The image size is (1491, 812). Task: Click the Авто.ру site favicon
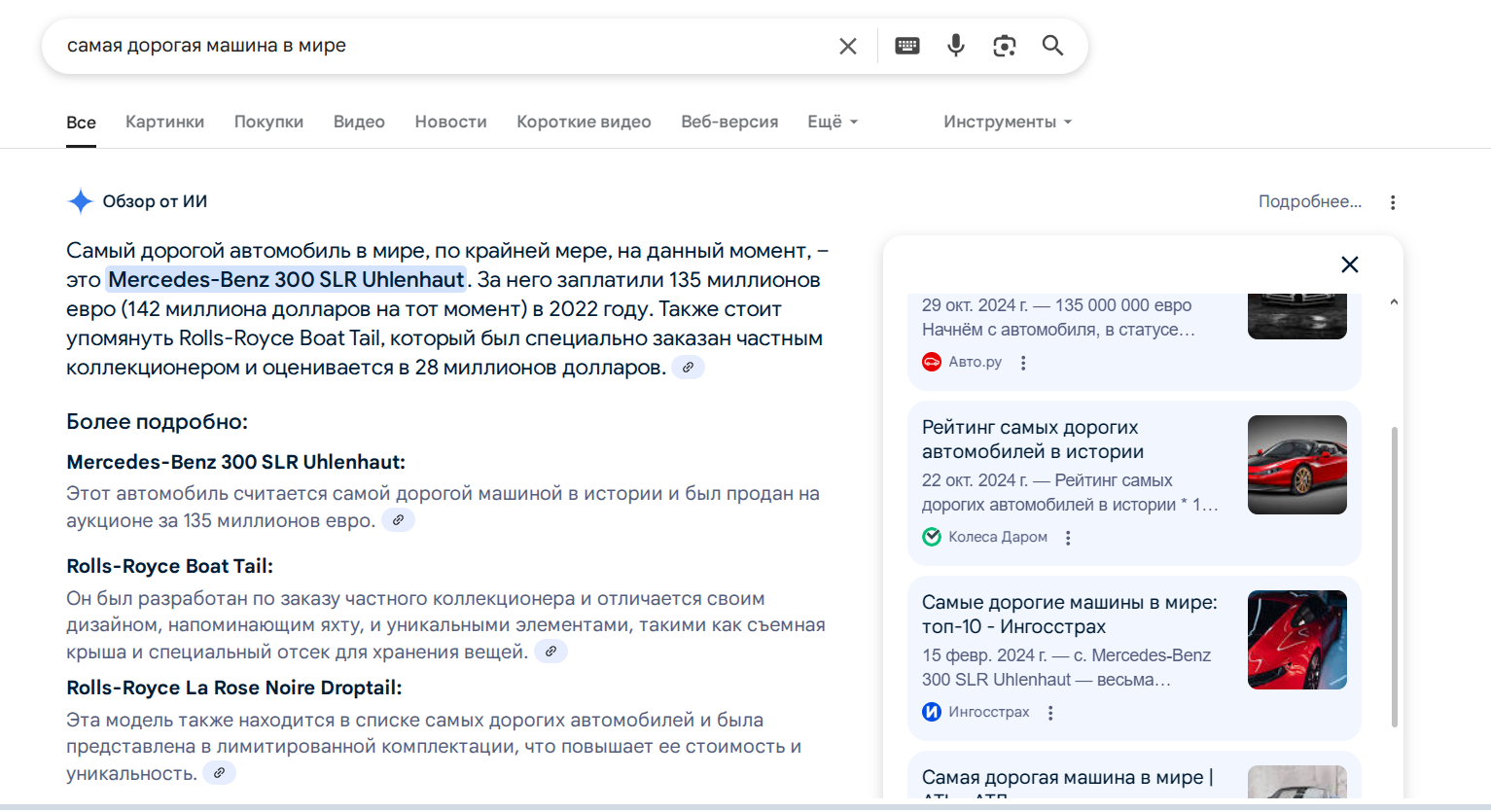[x=932, y=362]
